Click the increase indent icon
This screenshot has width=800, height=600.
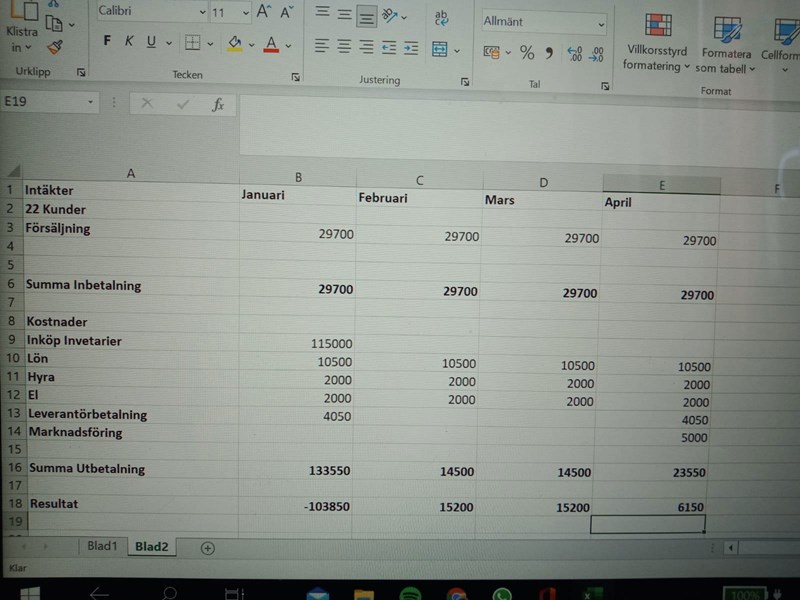point(410,47)
